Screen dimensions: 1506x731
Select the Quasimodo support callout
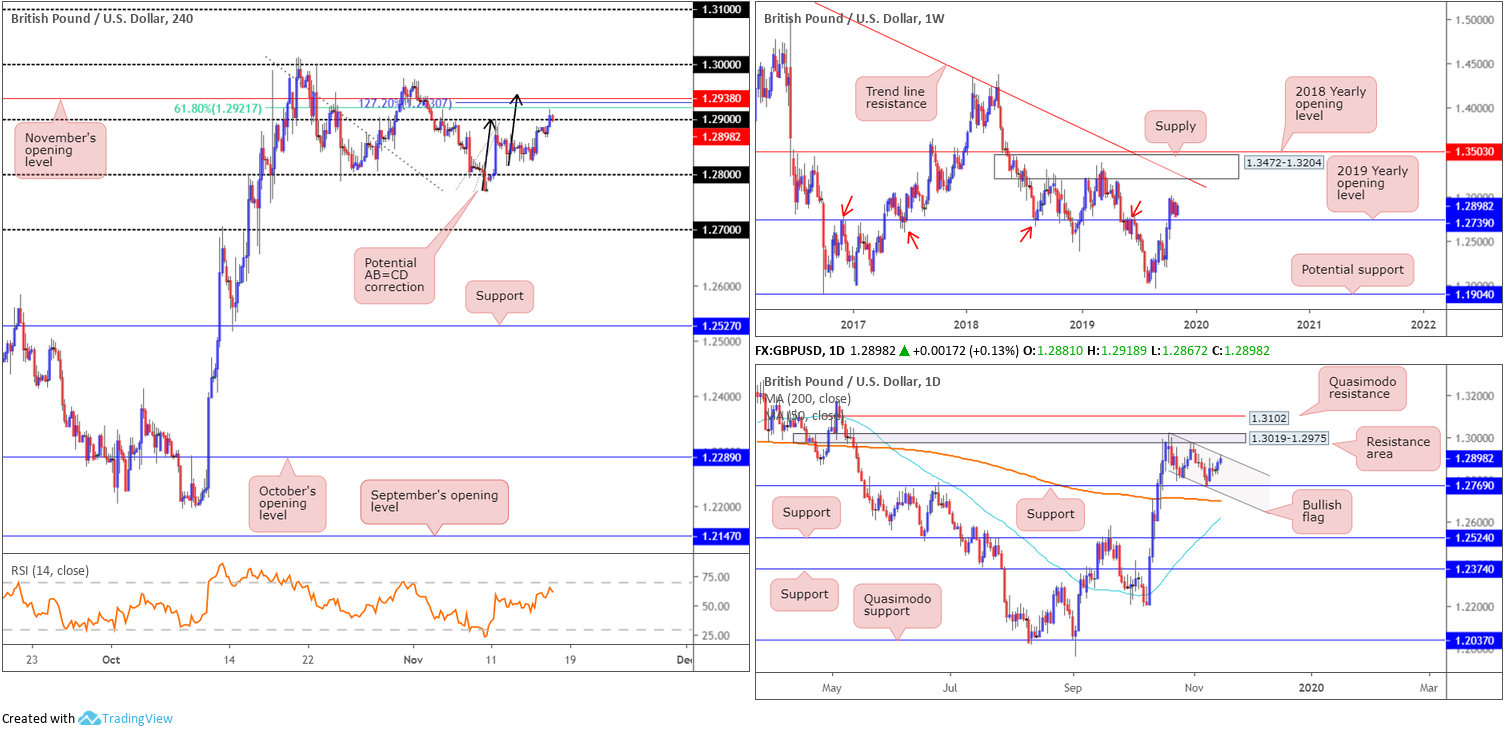[895, 603]
